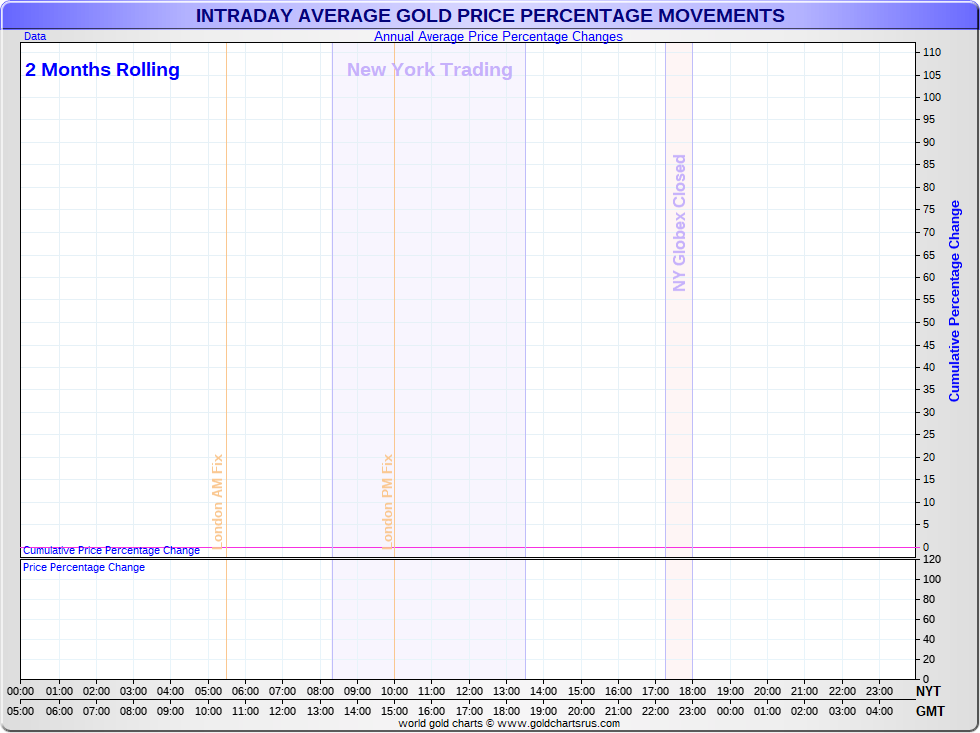Select the '00:00' label in the GMT row
The height and width of the screenshot is (733, 980).
(x=730, y=711)
